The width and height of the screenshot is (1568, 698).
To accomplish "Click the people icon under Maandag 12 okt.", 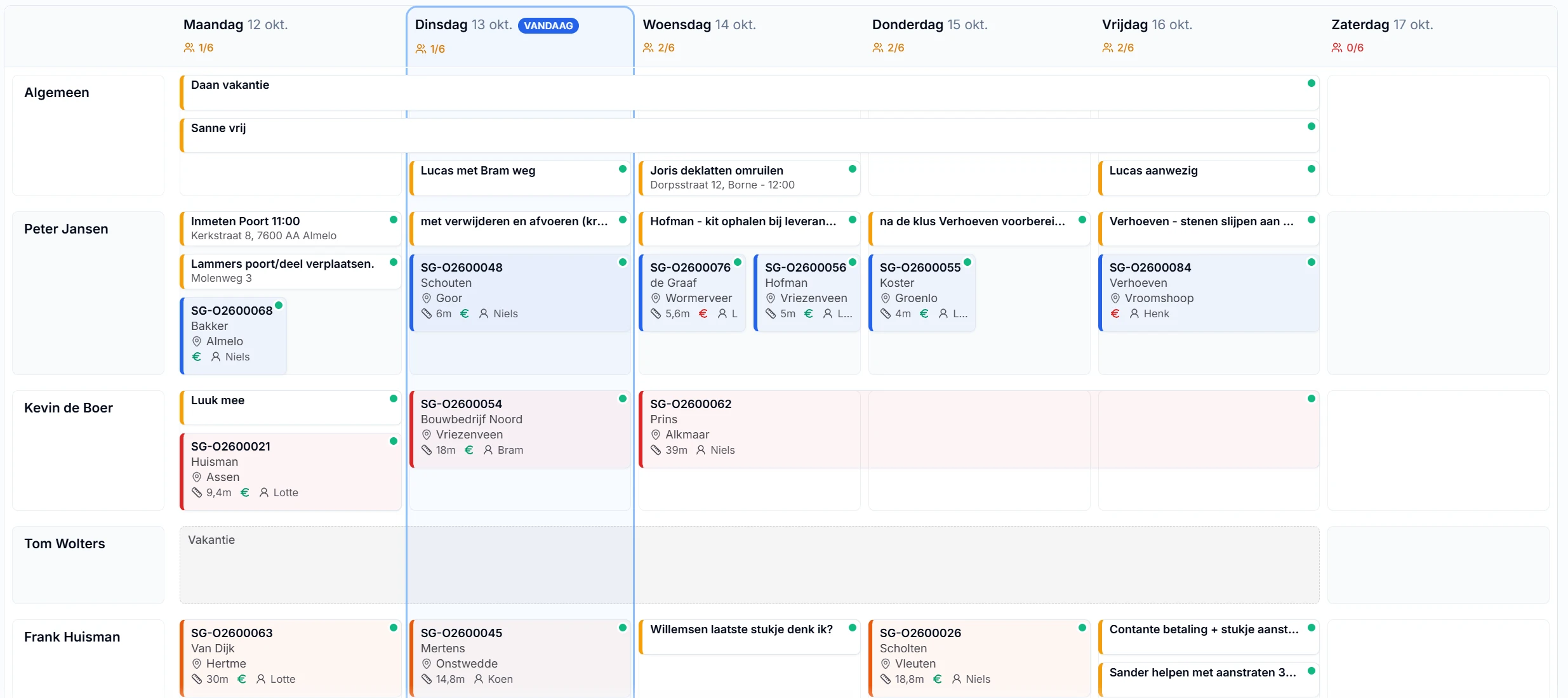I will [x=189, y=48].
